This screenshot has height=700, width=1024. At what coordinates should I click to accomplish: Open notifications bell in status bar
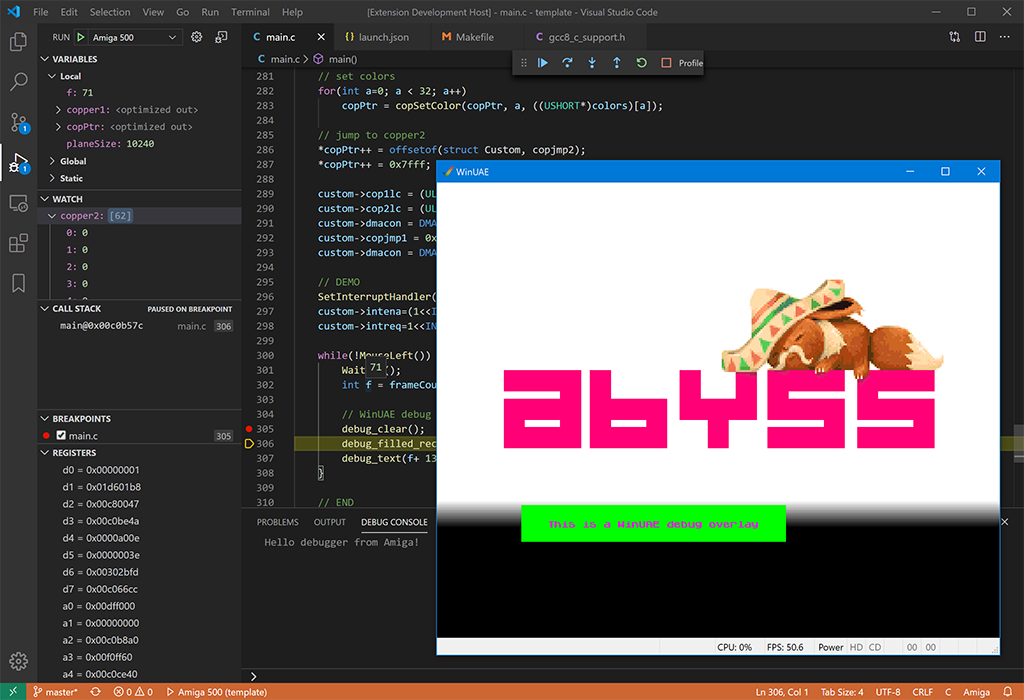point(1008,692)
